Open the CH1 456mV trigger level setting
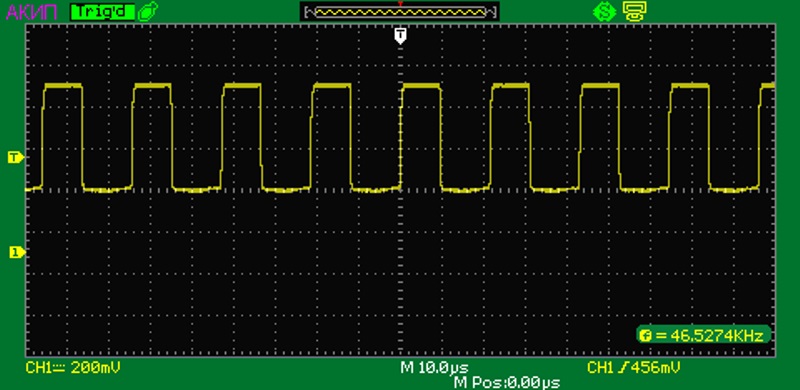 click(x=633, y=368)
